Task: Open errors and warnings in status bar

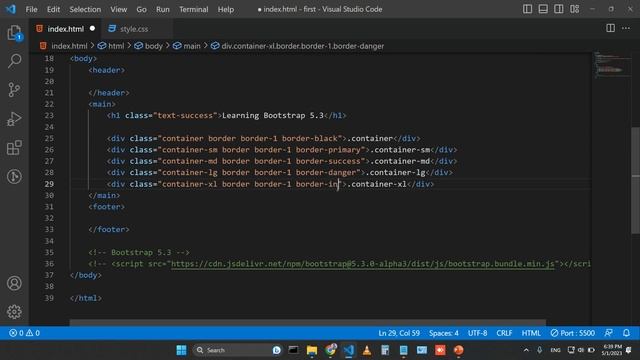Action: (x=24, y=333)
